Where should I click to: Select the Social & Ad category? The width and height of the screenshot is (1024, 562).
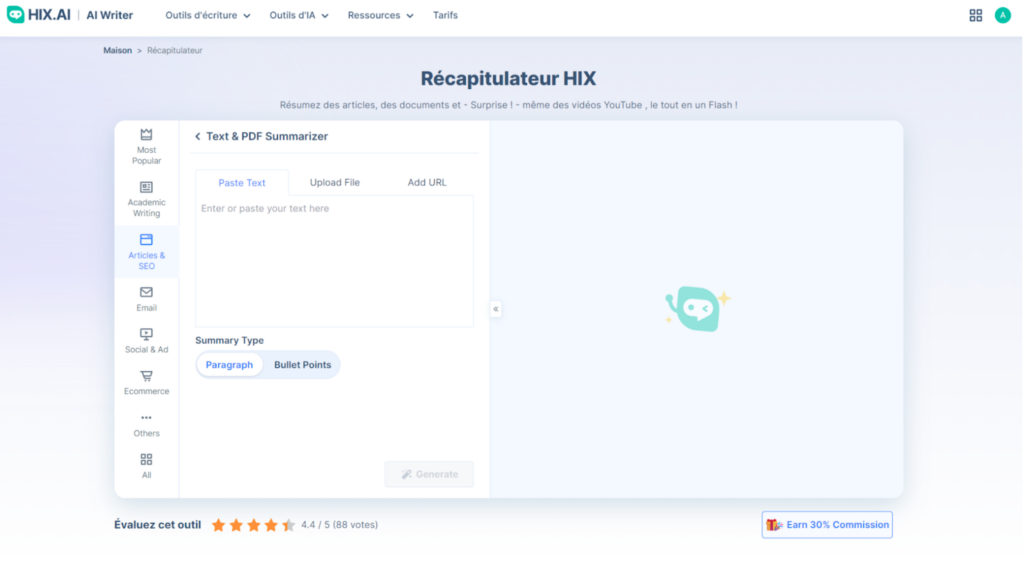pos(146,341)
